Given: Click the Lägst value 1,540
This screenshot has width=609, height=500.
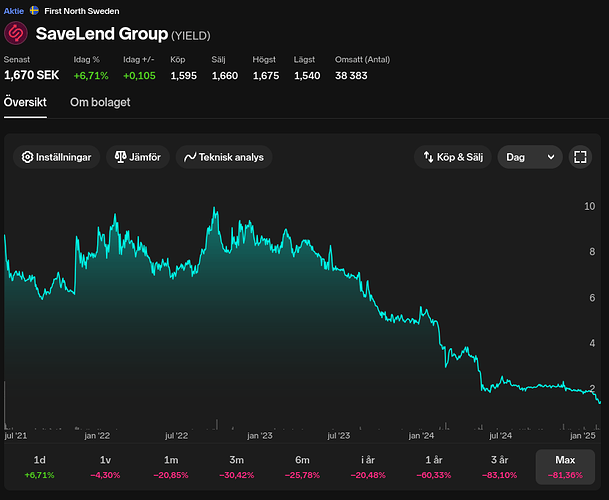Looking at the screenshot, I should pos(307,75).
